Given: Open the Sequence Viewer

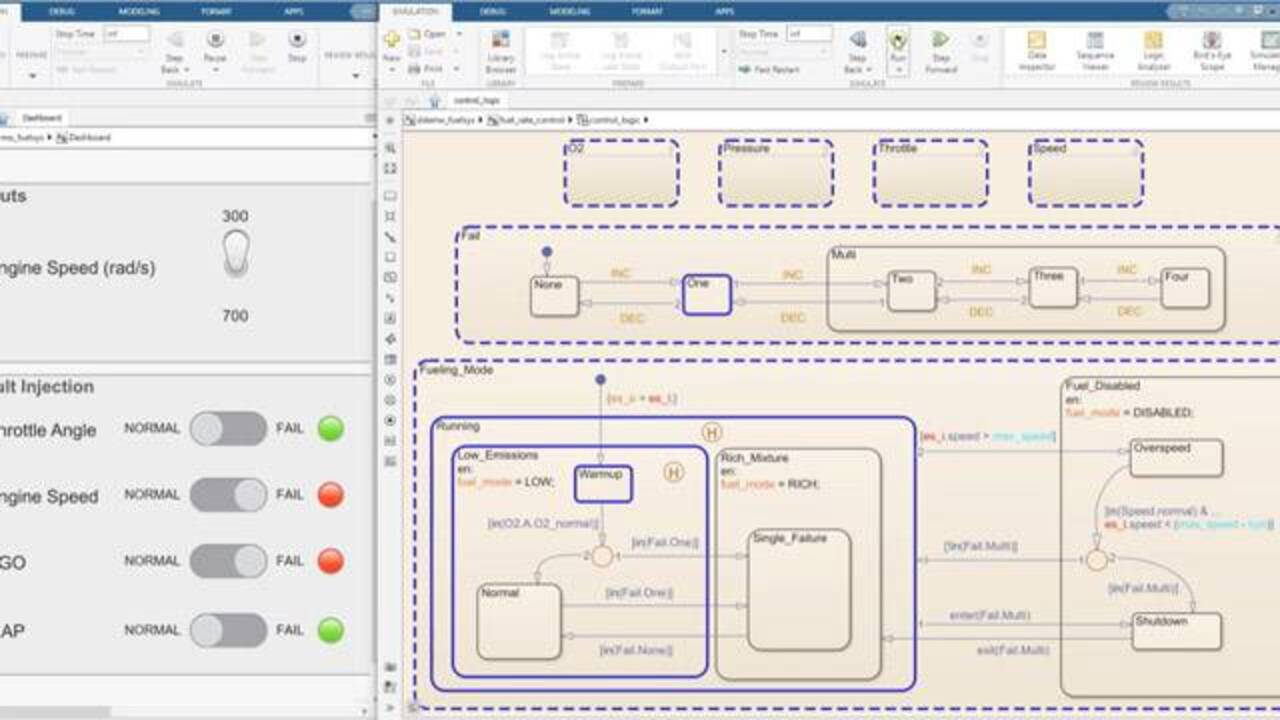Looking at the screenshot, I should [1095, 48].
